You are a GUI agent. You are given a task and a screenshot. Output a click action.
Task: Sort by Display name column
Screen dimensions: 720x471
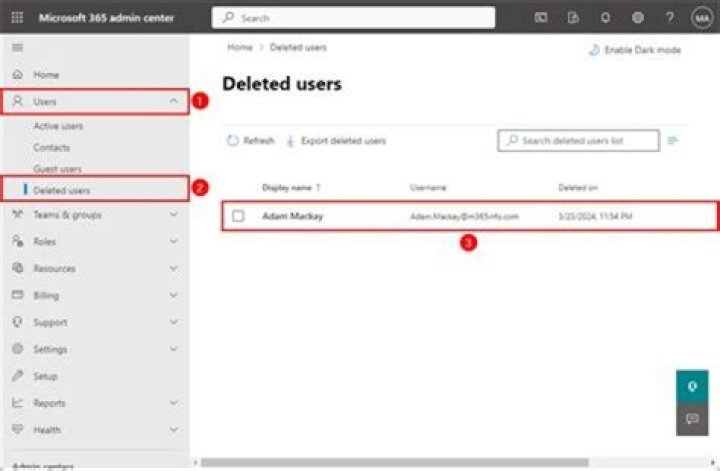coord(291,187)
